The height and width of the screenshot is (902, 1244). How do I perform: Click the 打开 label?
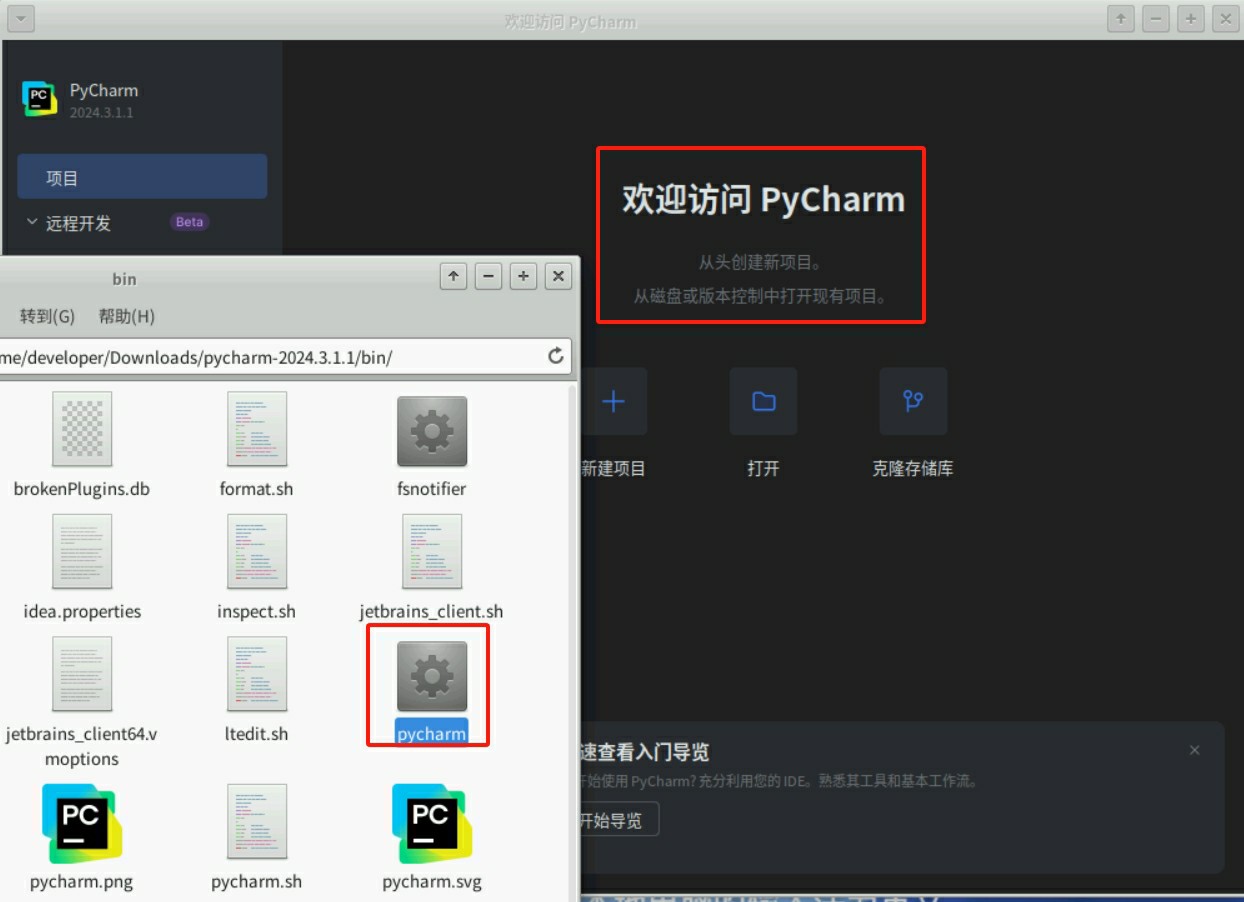coord(763,468)
